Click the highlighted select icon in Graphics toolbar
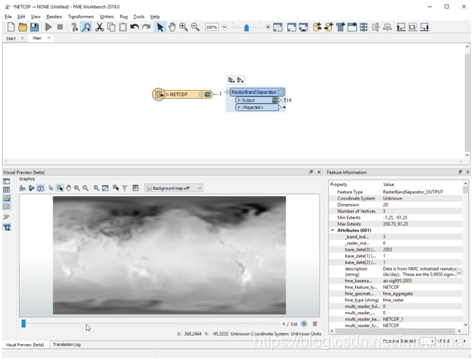Viewport: 473px width, 360px height. (x=60, y=188)
